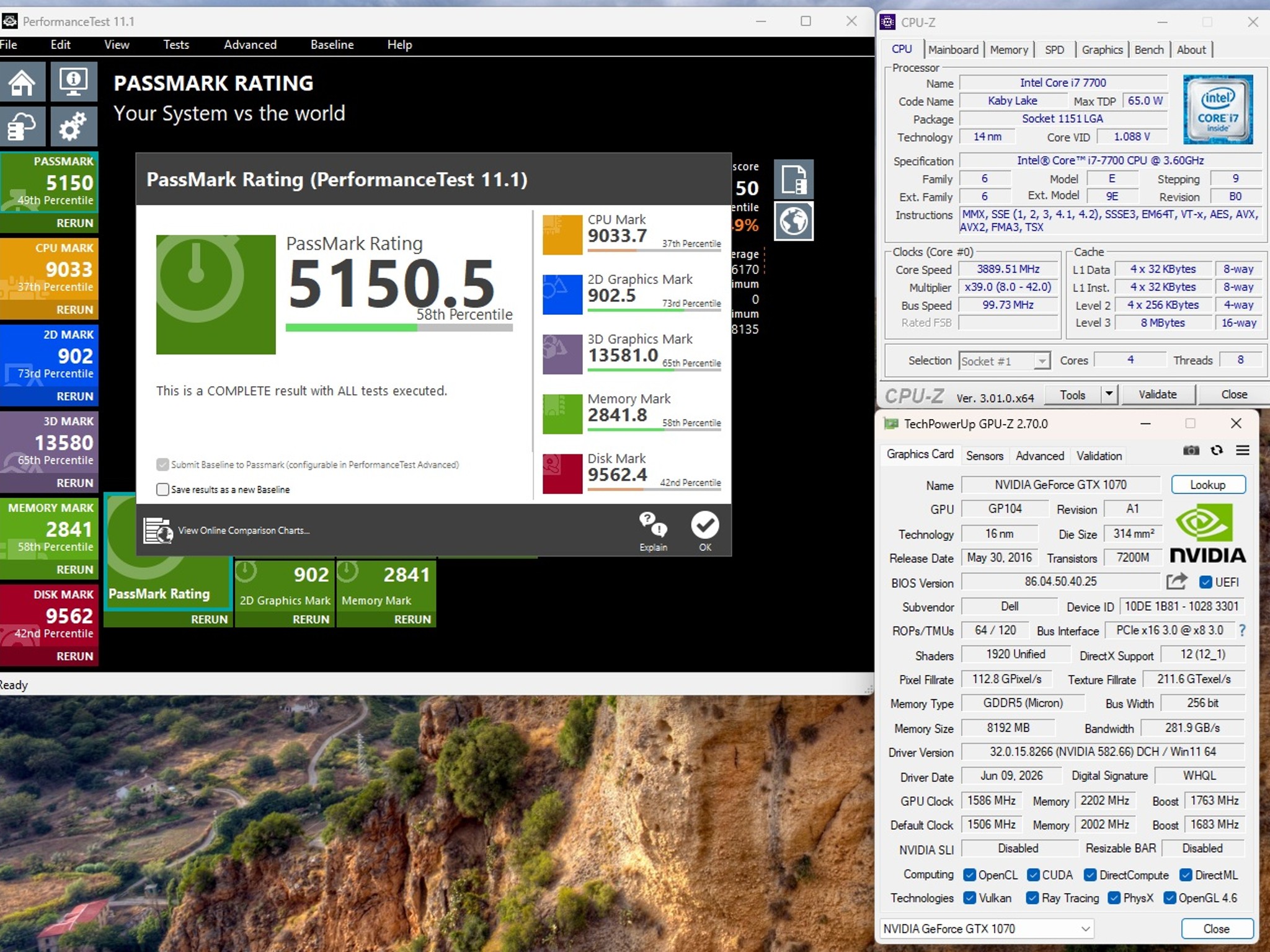Open the SPD tab in CPU-Z
This screenshot has width=1270, height=952.
(x=1054, y=50)
